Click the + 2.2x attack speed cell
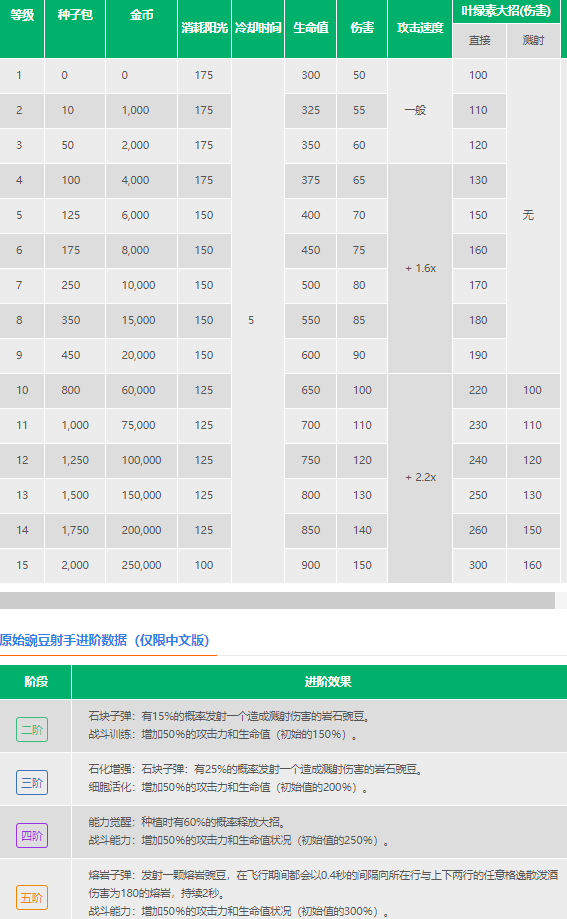 click(420, 478)
